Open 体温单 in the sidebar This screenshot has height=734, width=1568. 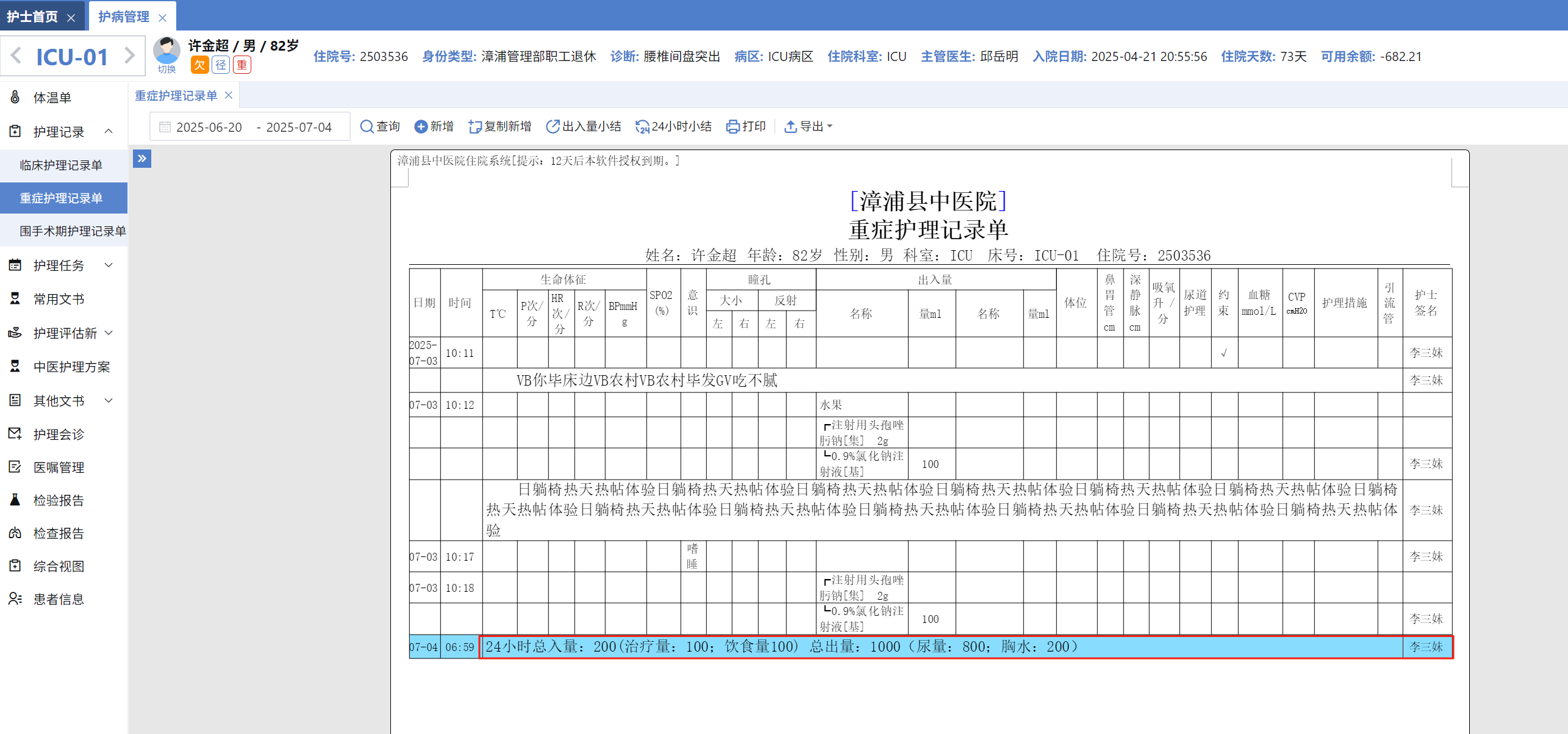point(52,98)
